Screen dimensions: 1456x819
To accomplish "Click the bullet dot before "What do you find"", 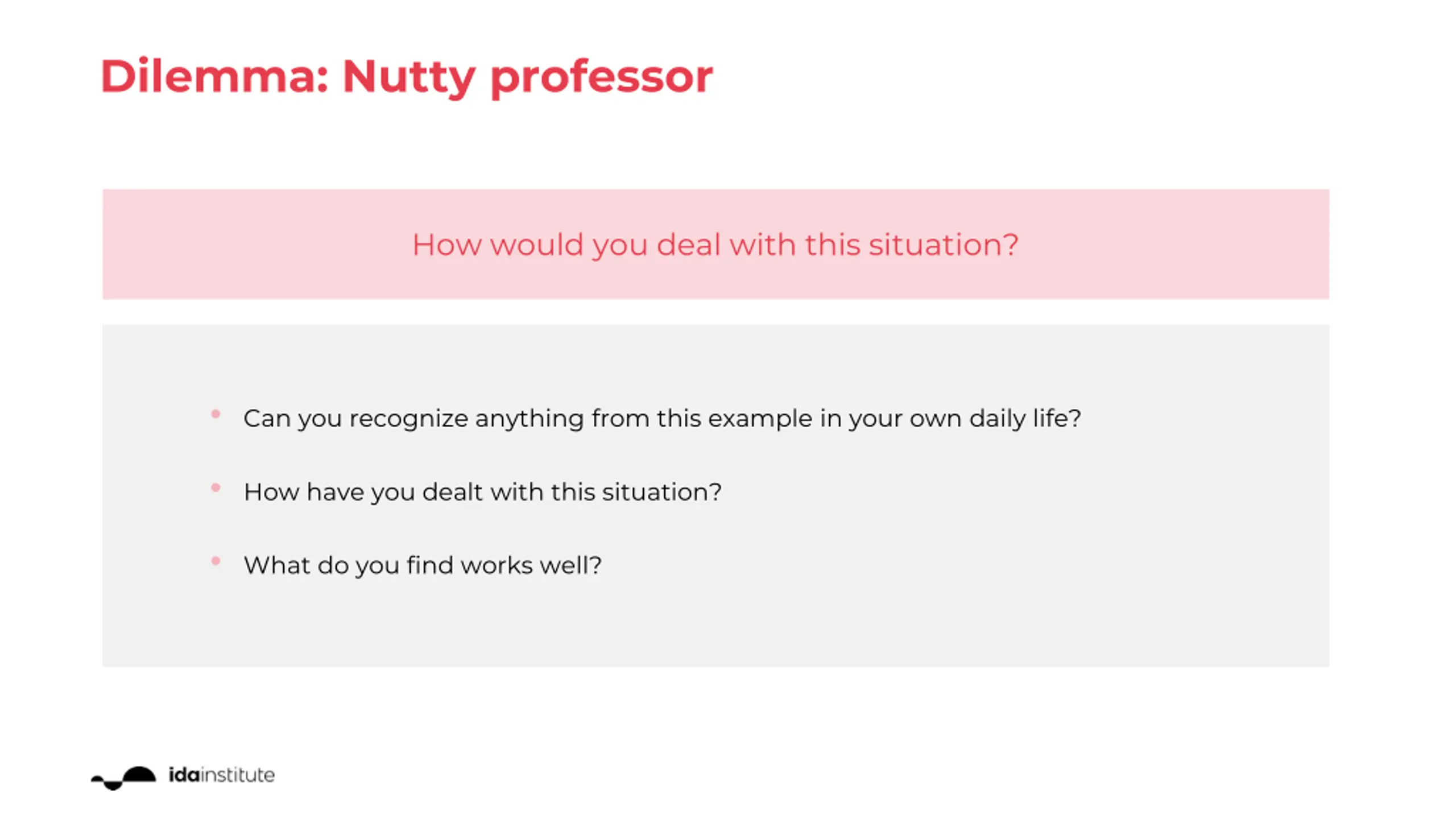I will [216, 561].
